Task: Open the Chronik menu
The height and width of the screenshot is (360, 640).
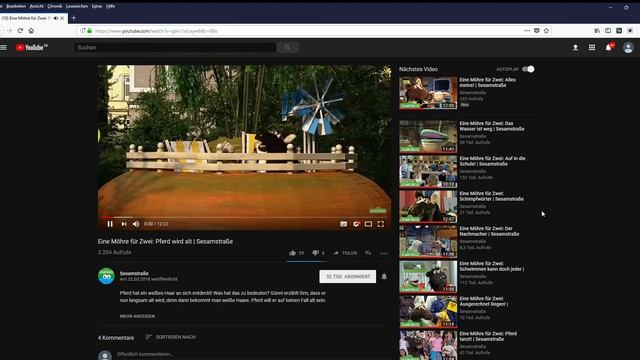Action: 55,6
